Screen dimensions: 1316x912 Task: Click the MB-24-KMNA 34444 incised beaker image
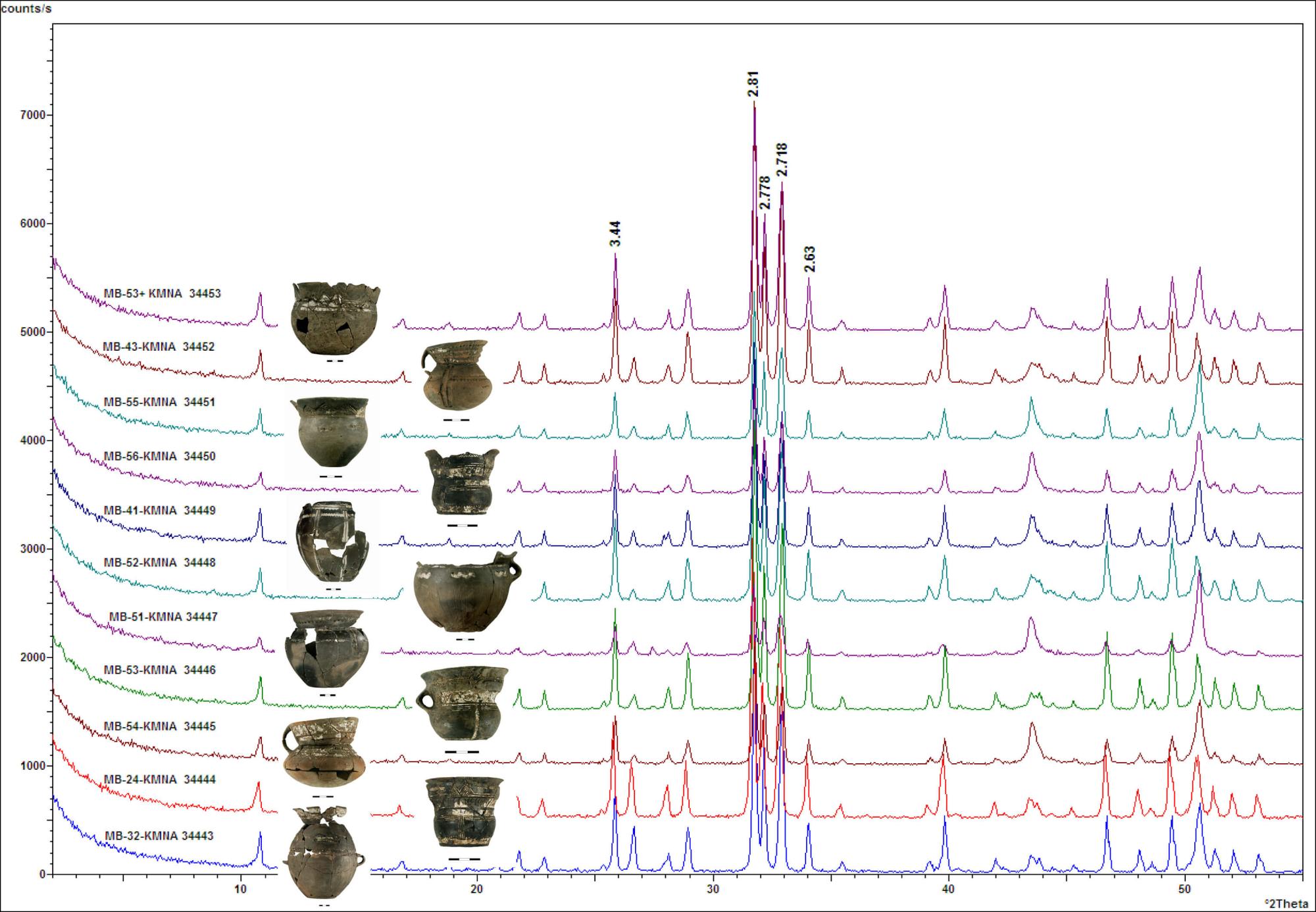coord(464,813)
